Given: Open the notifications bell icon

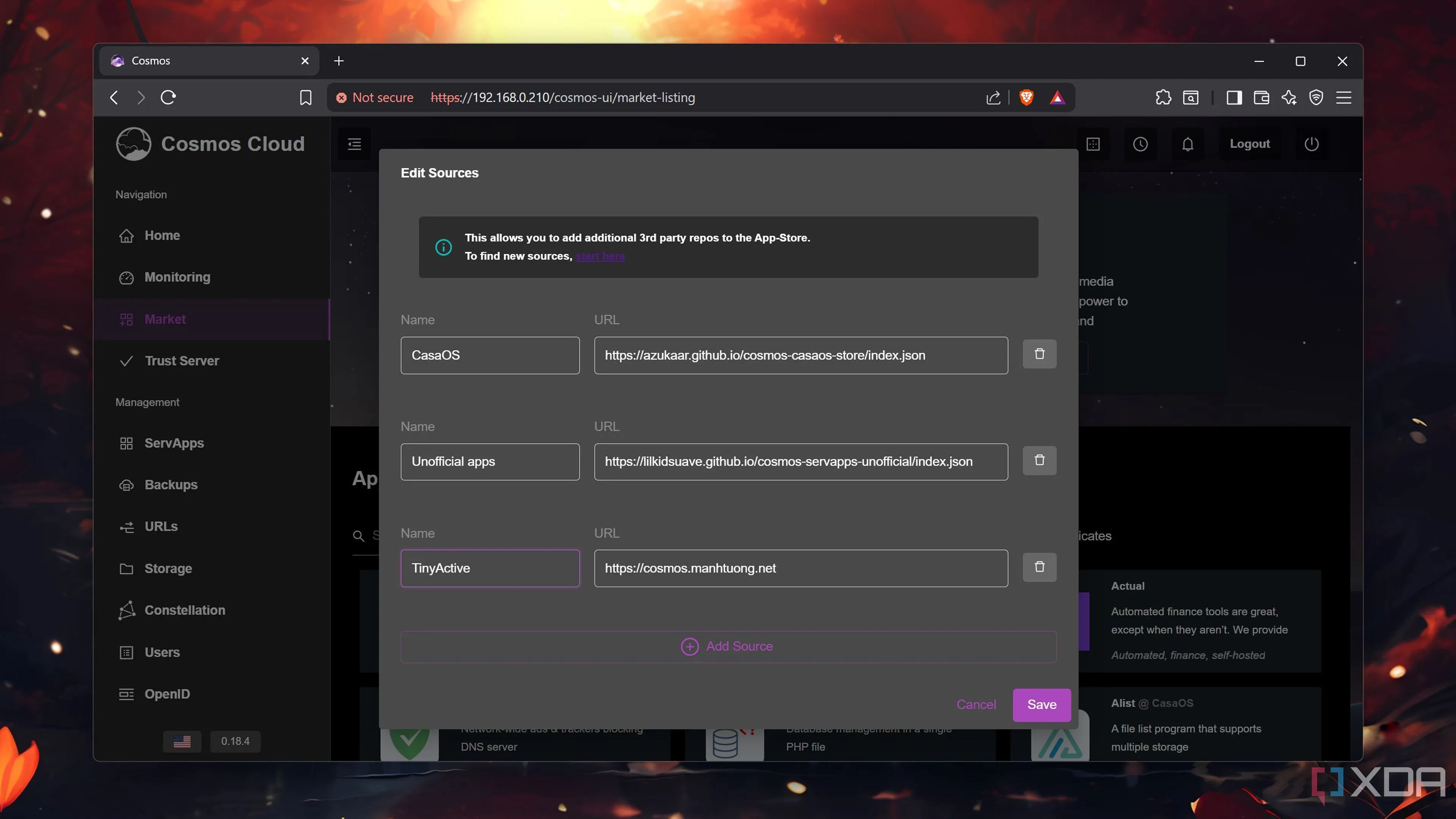Looking at the screenshot, I should pyautogui.click(x=1188, y=144).
